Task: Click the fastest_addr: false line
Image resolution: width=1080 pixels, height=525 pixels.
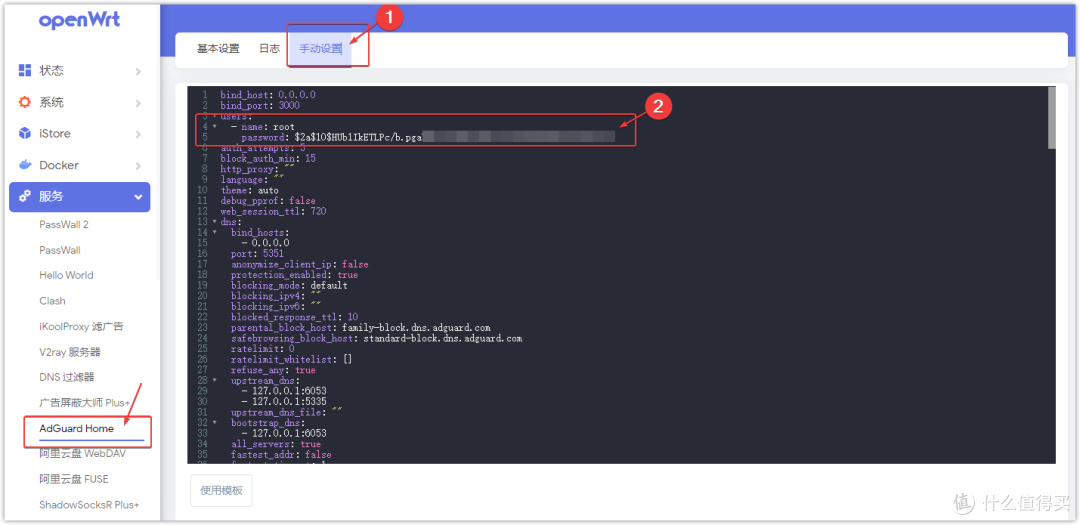Action: pos(281,455)
